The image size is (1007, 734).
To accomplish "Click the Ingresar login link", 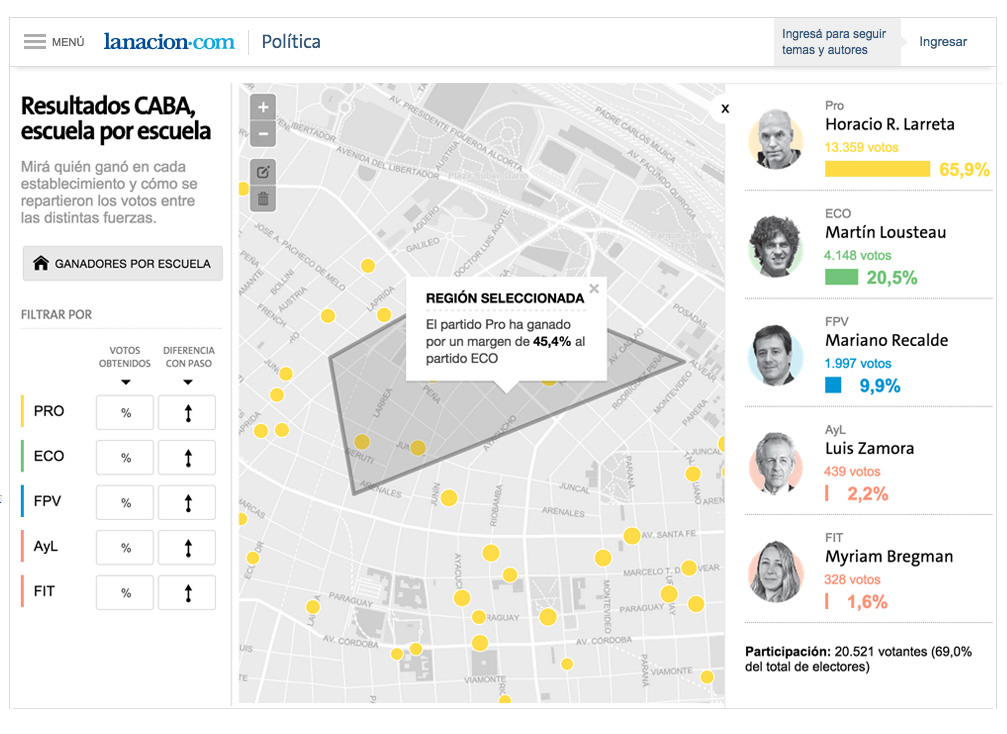I will pos(943,42).
